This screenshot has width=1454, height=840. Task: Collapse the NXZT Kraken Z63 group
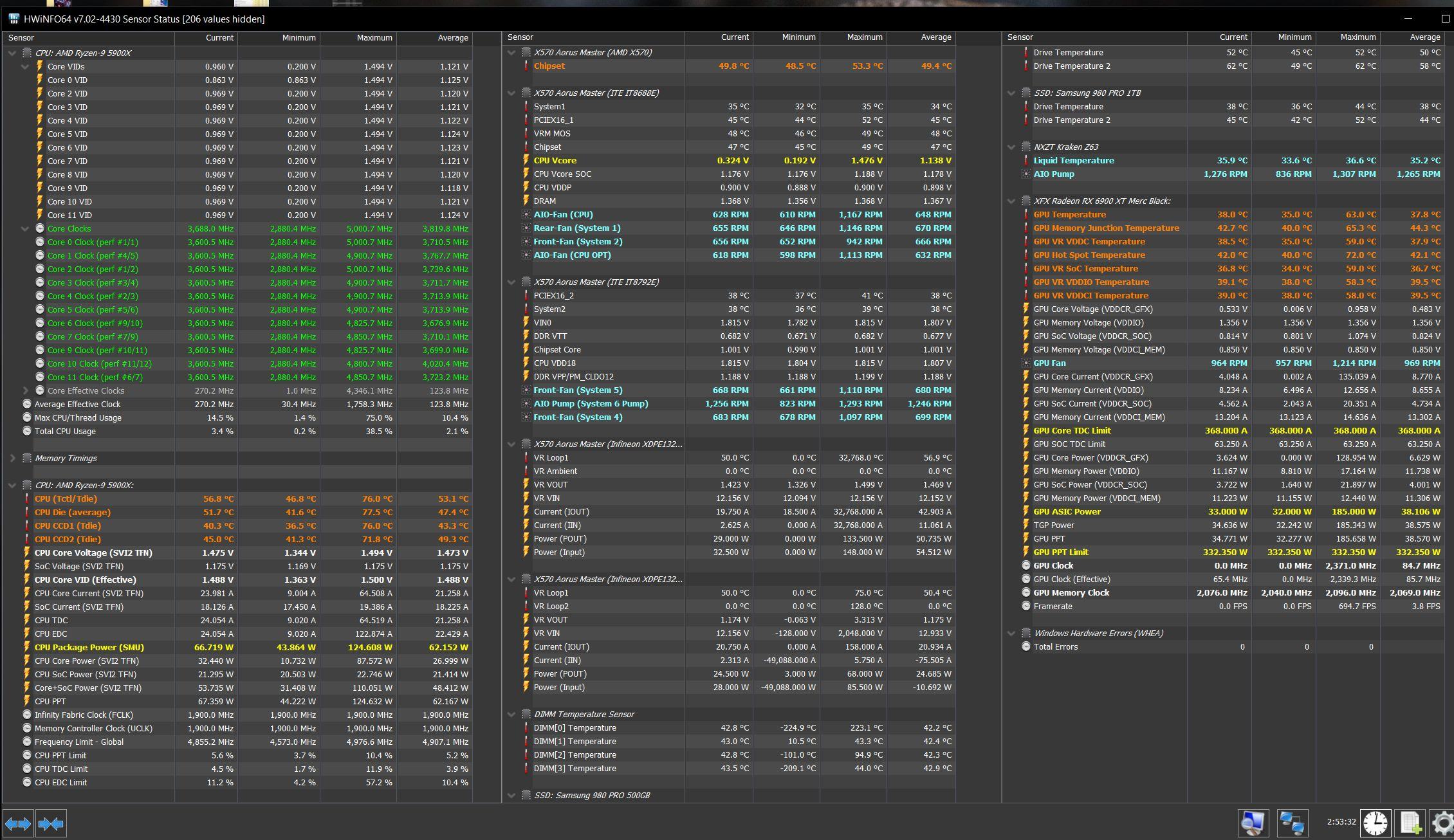pyautogui.click(x=1011, y=147)
